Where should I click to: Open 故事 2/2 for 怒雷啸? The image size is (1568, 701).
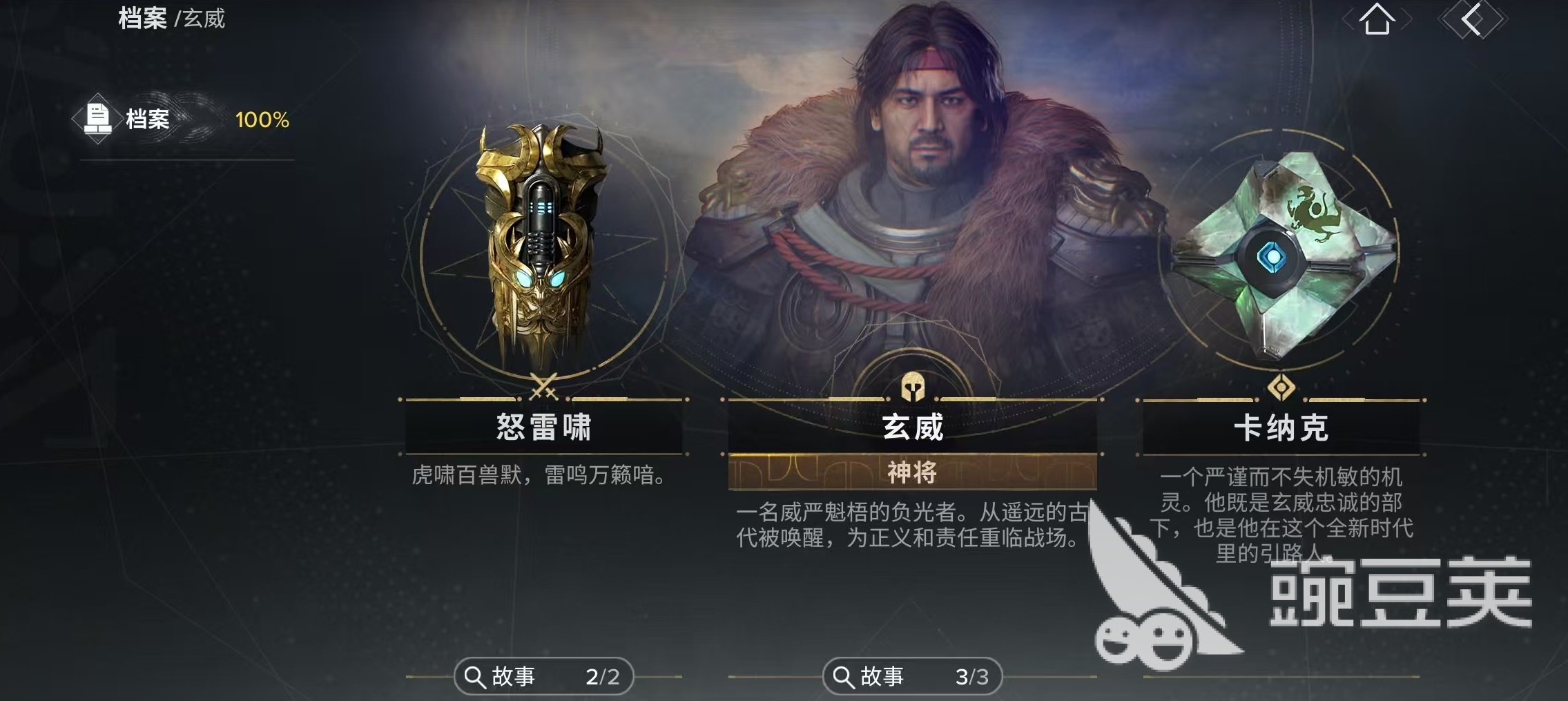click(x=543, y=677)
